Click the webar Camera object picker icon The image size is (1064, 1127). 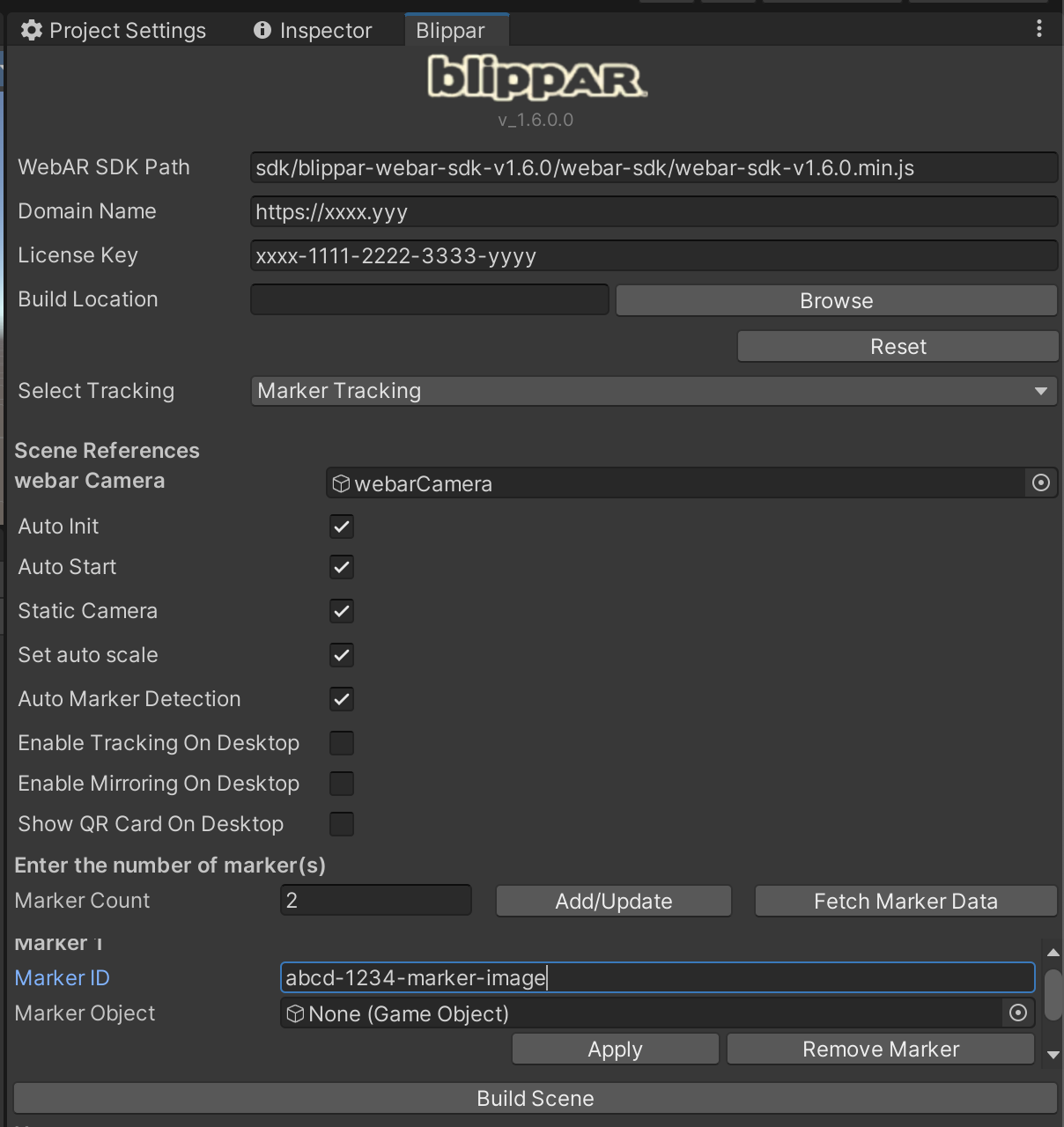(x=1040, y=482)
